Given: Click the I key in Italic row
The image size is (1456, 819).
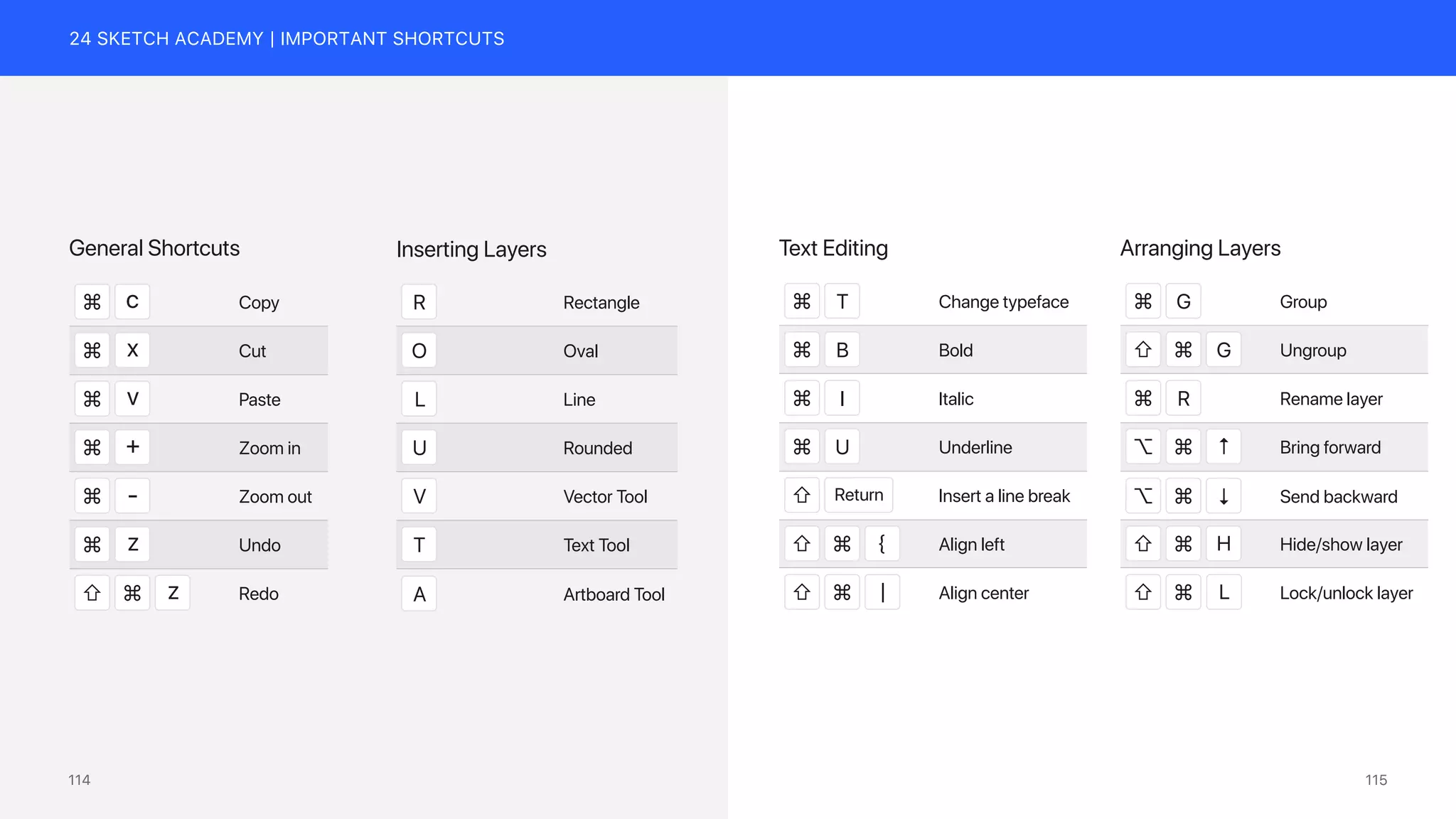Looking at the screenshot, I should pyautogui.click(x=842, y=398).
